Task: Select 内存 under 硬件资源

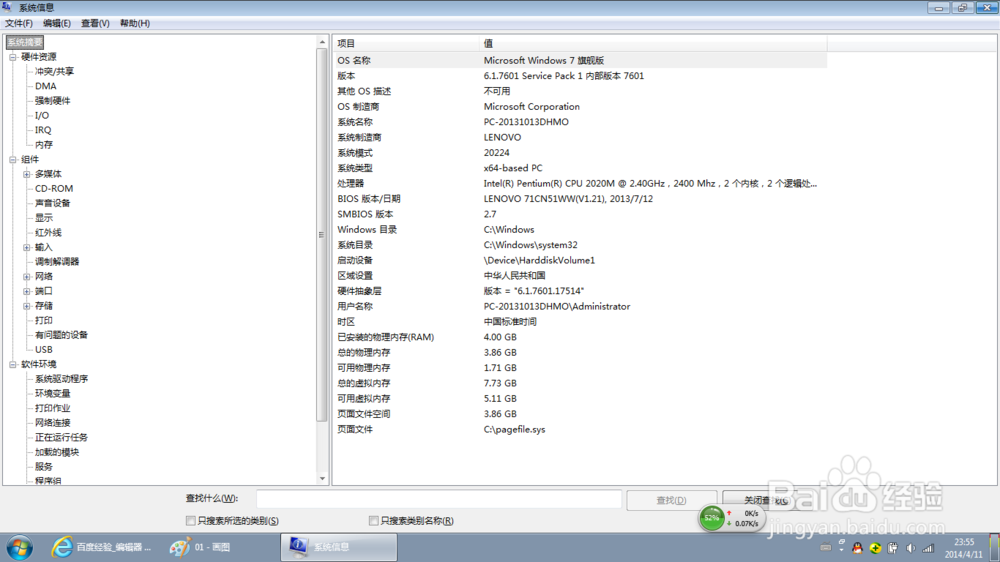Action: point(43,145)
